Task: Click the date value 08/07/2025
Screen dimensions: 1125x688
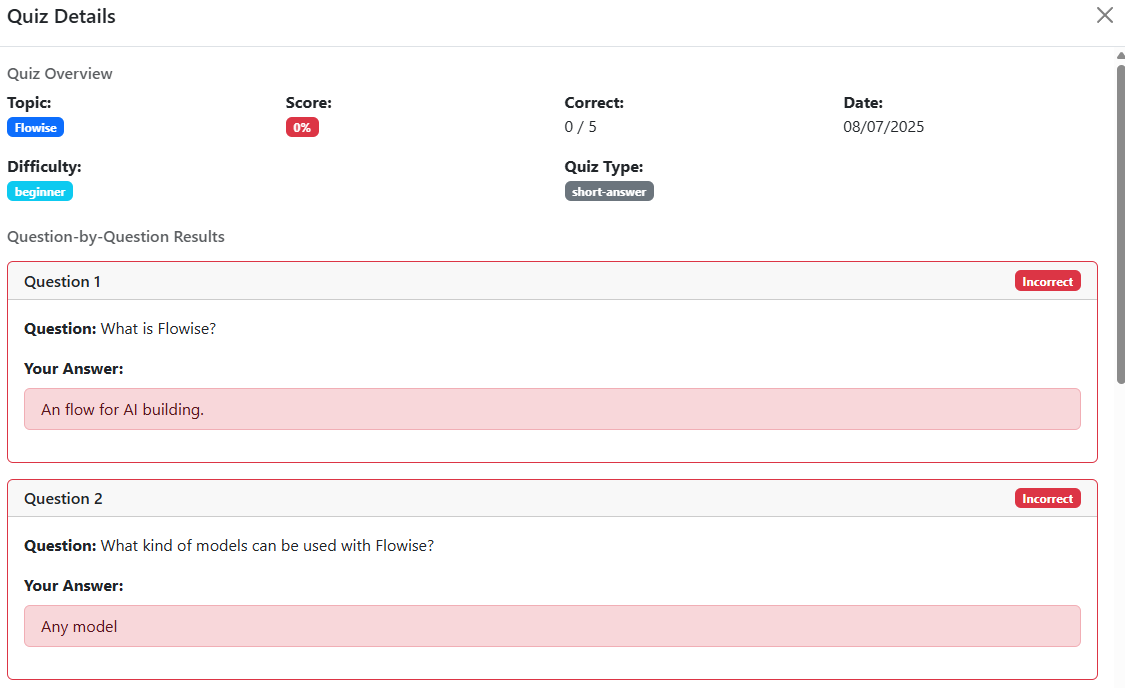Action: pos(883,127)
